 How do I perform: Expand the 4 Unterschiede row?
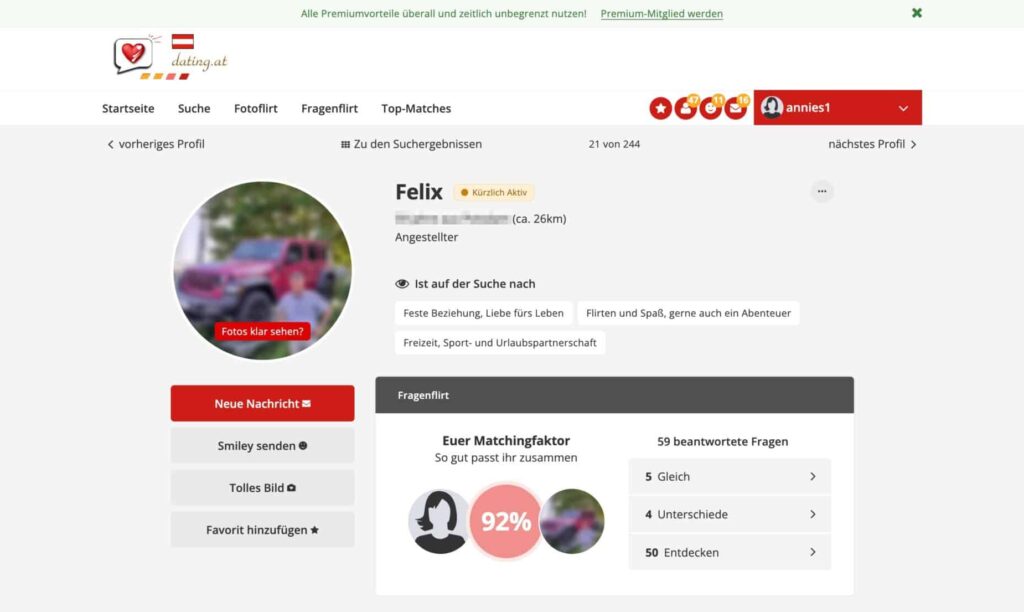729,515
